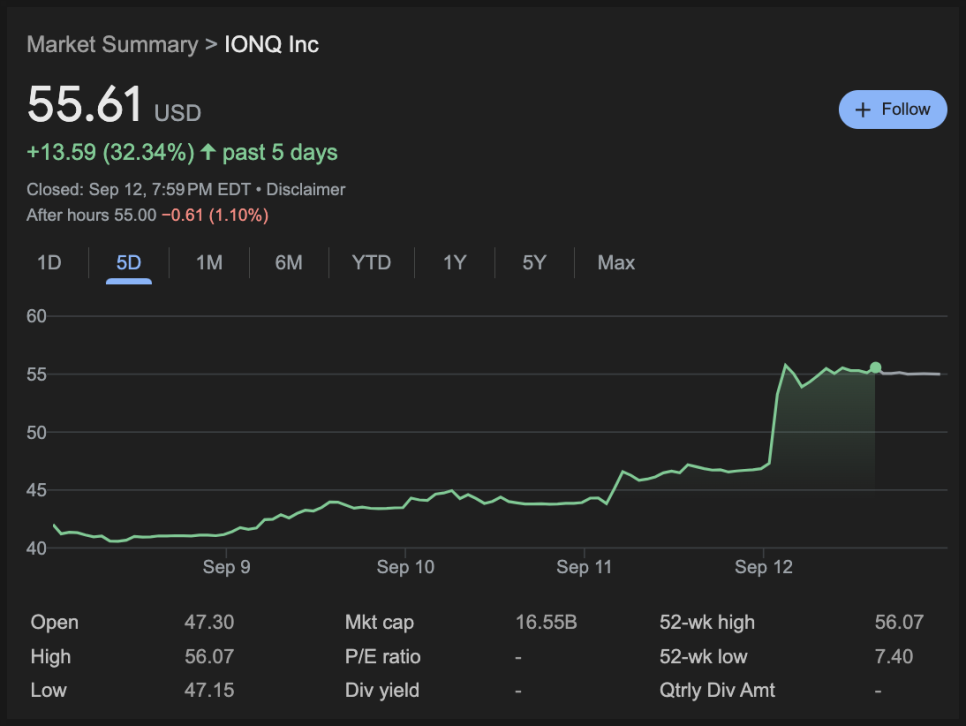Select the YTD range tab
This screenshot has width=966, height=726.
pyautogui.click(x=371, y=263)
